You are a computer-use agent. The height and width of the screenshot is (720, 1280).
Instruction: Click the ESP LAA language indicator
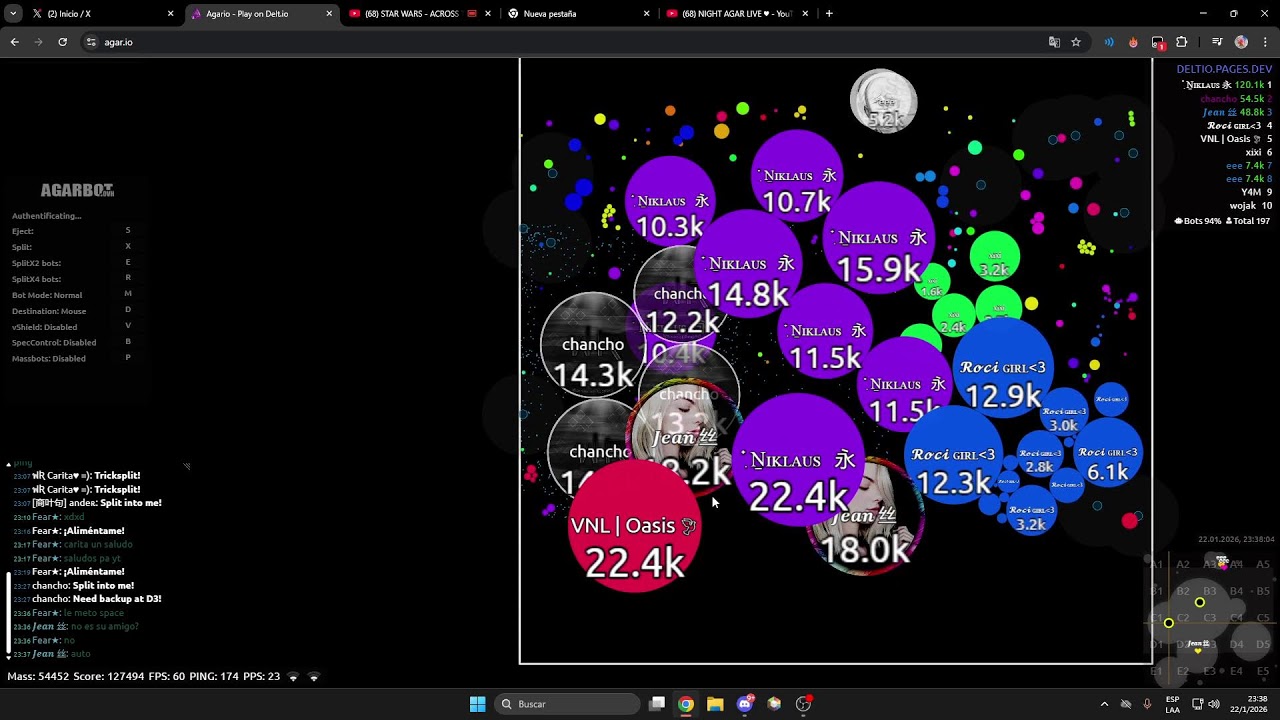pos(1172,704)
